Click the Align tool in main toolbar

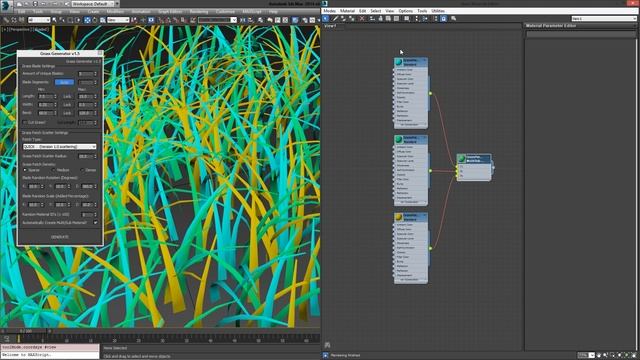point(251,20)
